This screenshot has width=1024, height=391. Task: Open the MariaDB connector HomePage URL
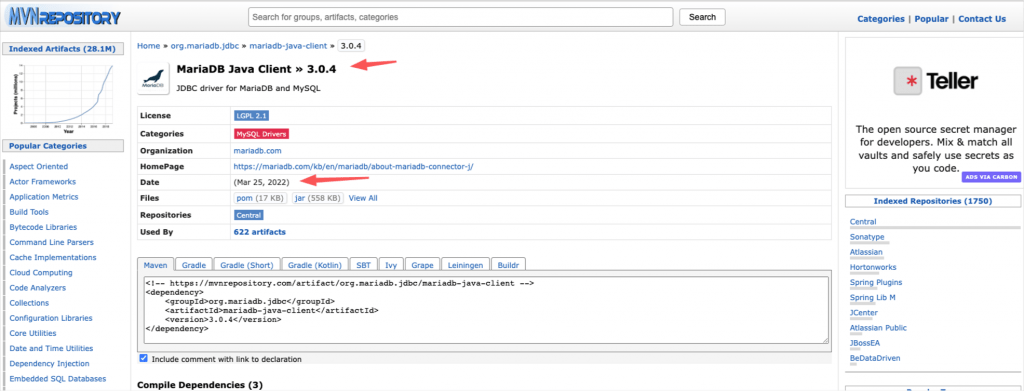pyautogui.click(x=353, y=166)
